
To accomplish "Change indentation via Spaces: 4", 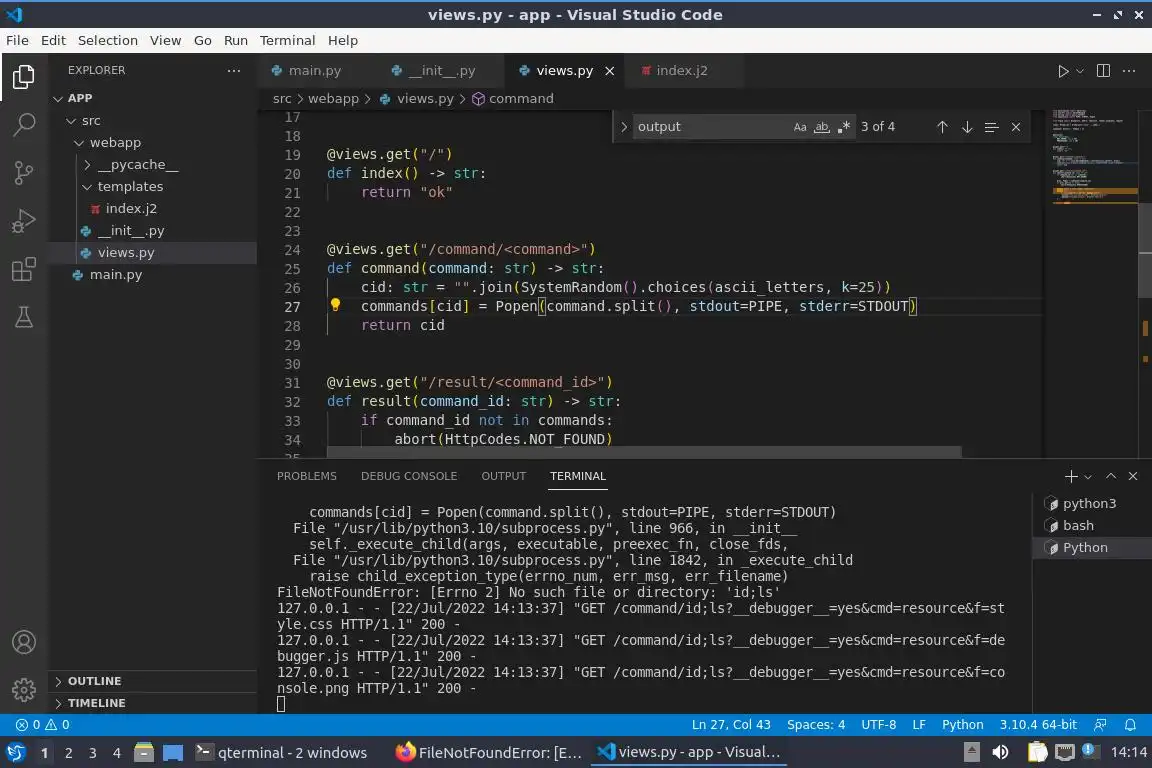I will click(816, 725).
